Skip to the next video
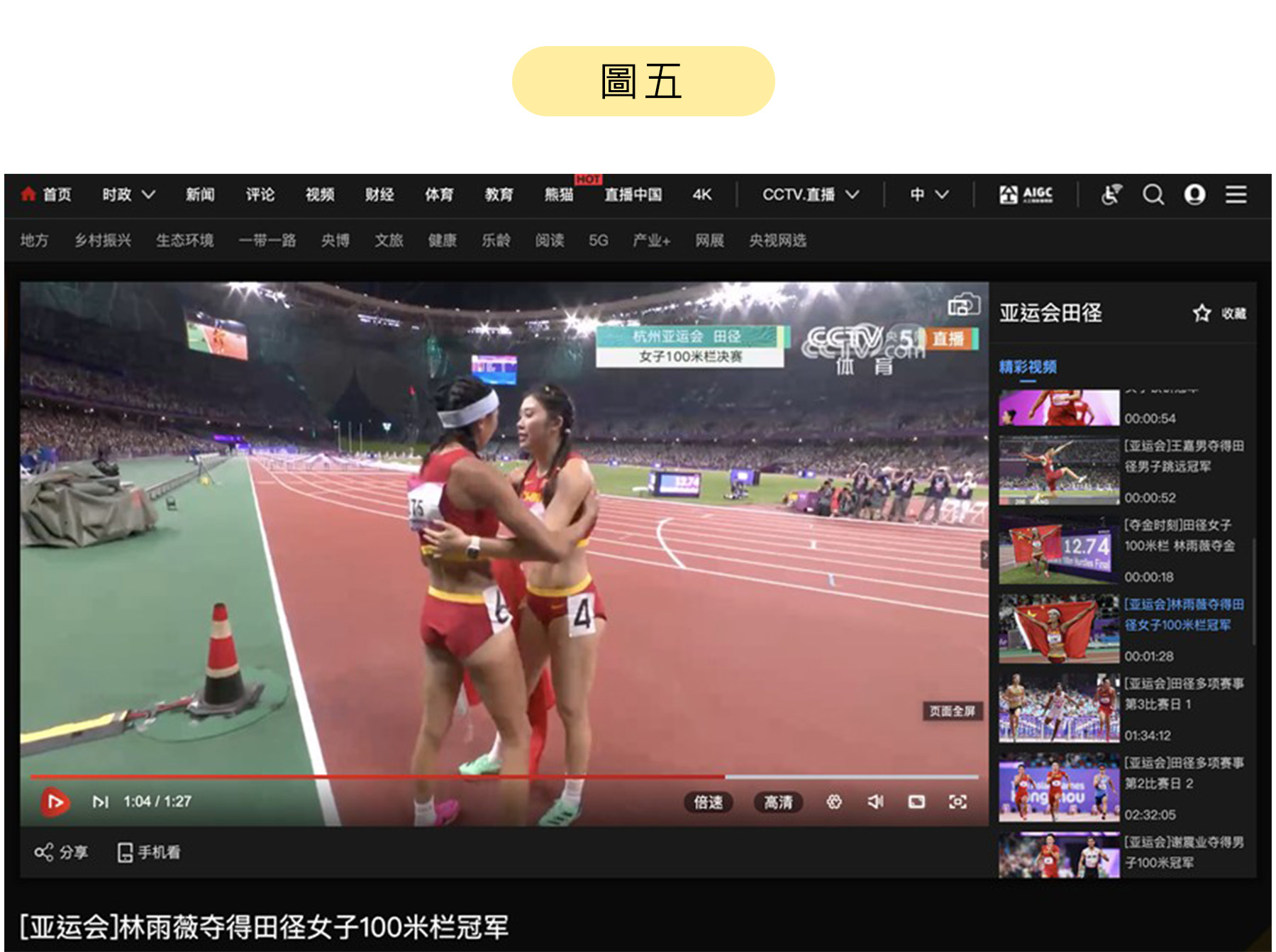1276x952 pixels. tap(101, 802)
